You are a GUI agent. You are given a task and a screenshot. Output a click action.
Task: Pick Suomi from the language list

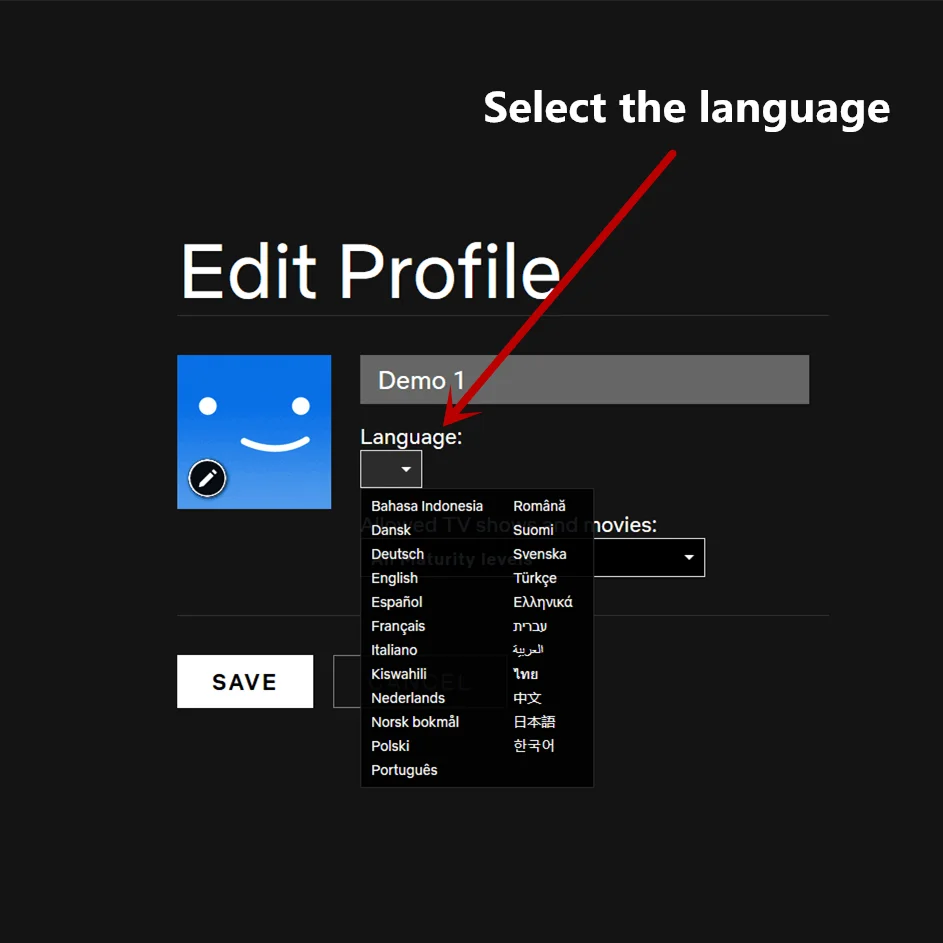533,530
